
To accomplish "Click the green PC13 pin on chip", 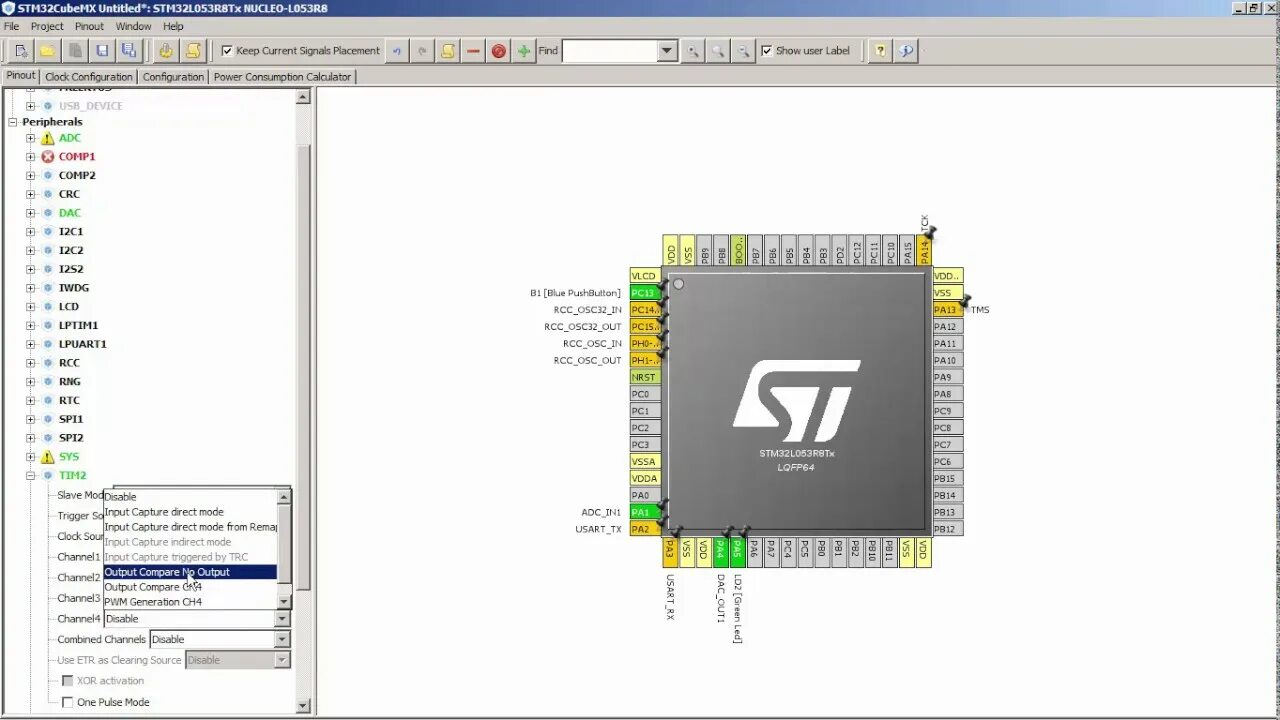I will [x=645, y=293].
